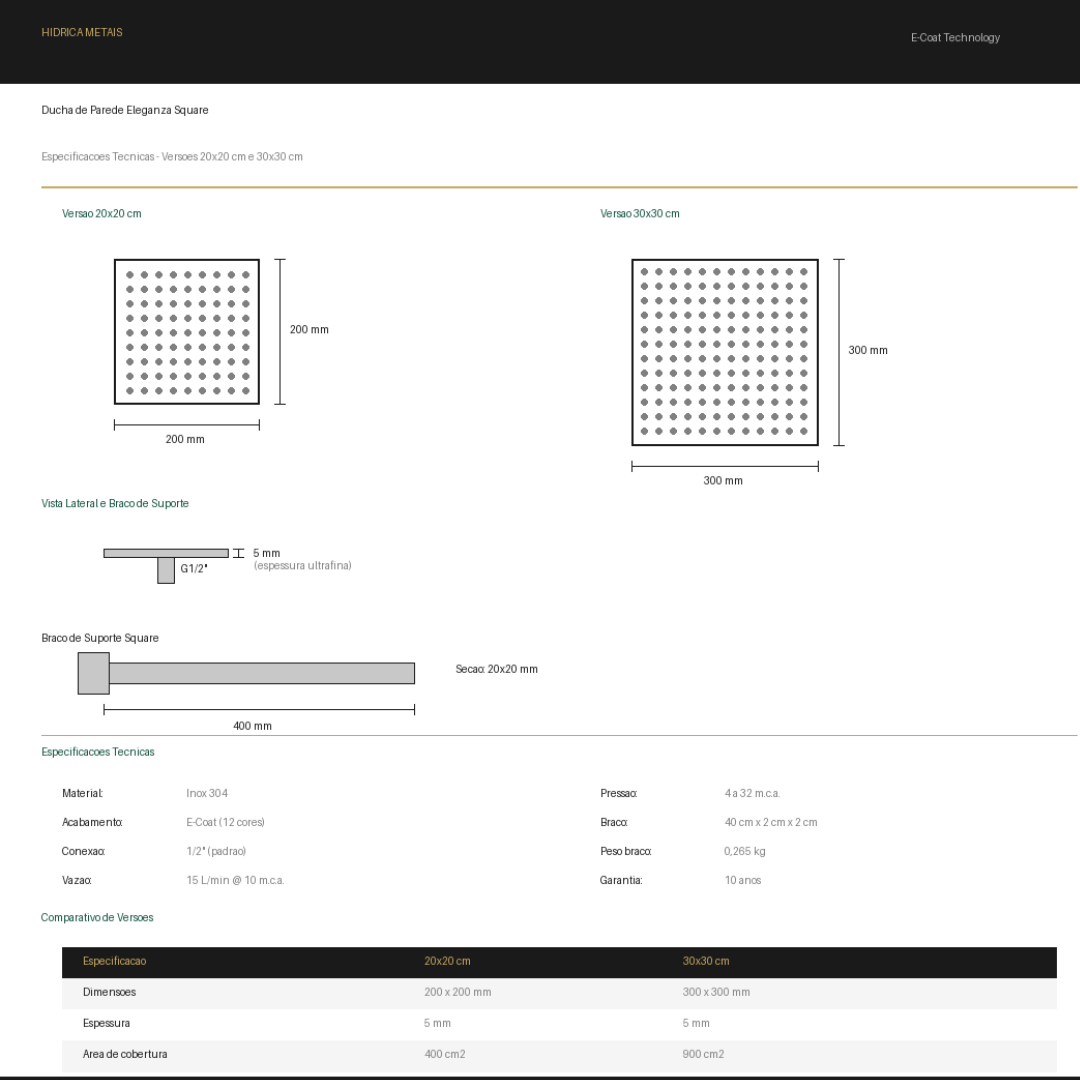
Task: Click the Secao: 20x20 mm label
Action: tap(496, 669)
